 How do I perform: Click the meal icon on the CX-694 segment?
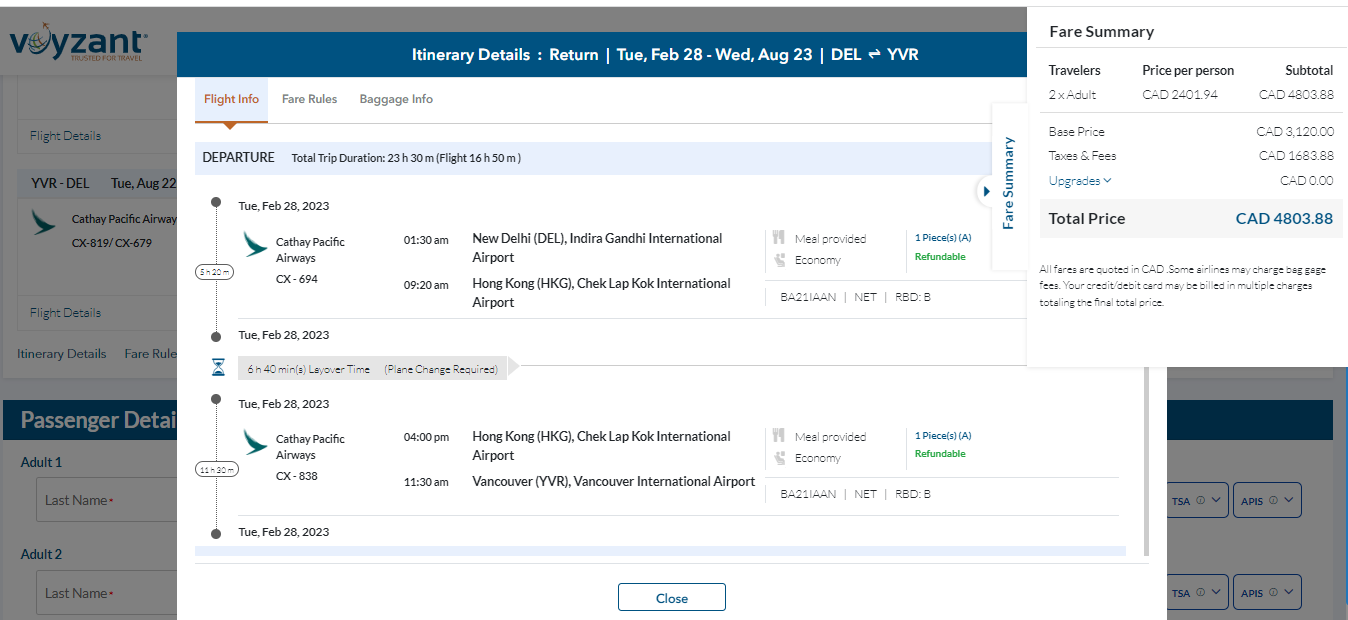778,238
